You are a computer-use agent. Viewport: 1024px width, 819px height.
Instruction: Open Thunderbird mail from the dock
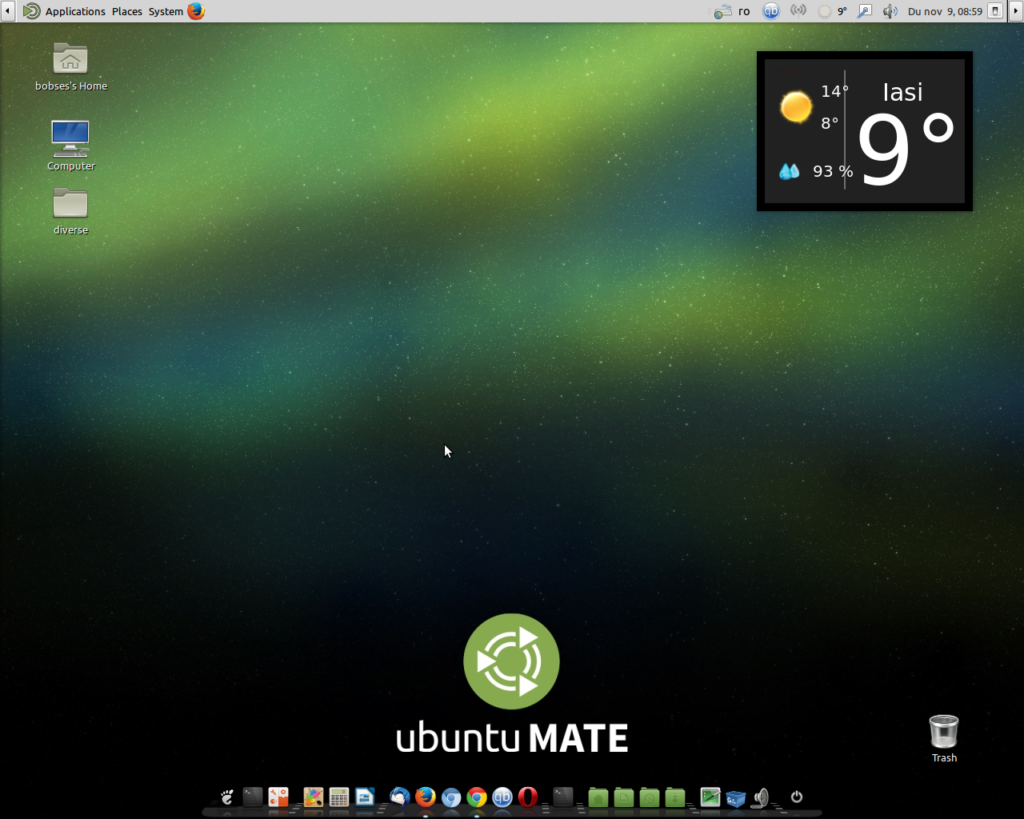[x=400, y=797]
